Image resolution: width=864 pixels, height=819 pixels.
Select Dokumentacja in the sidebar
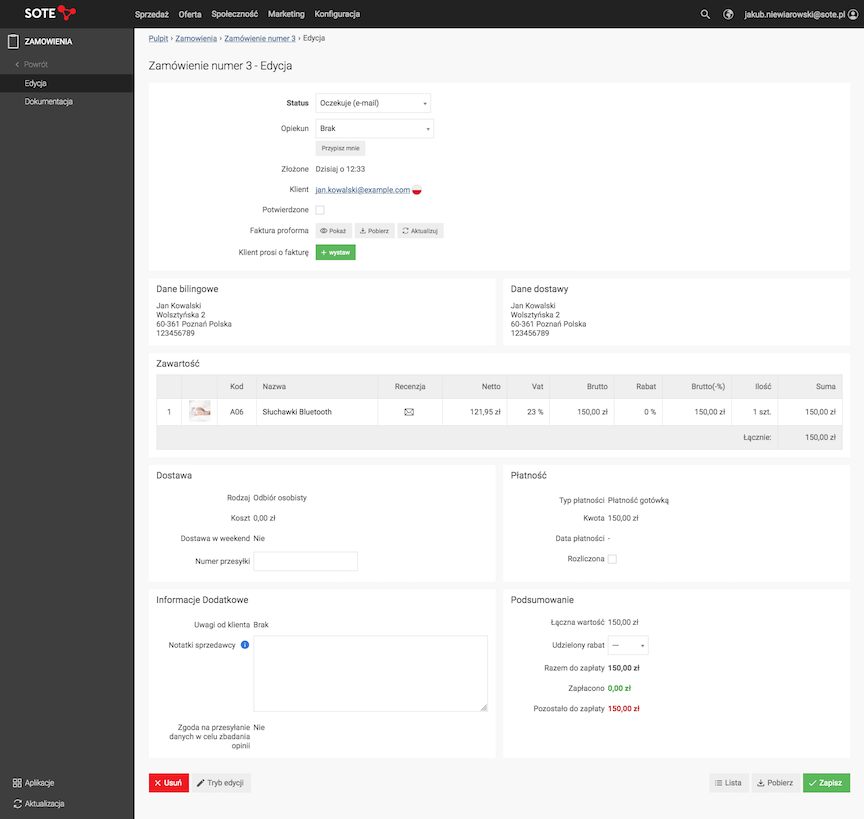(x=49, y=102)
